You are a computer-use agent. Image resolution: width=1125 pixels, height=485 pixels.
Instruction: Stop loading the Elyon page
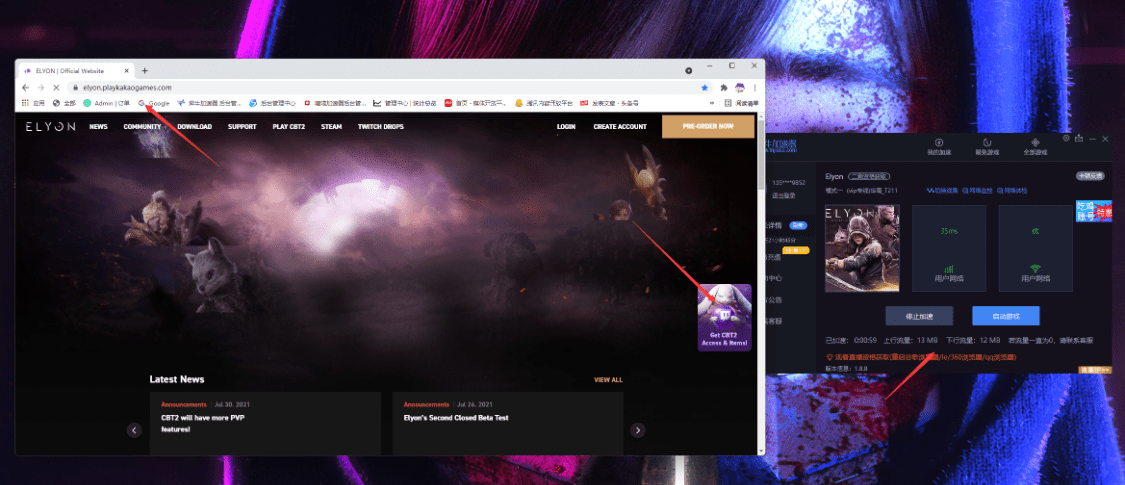(55, 88)
